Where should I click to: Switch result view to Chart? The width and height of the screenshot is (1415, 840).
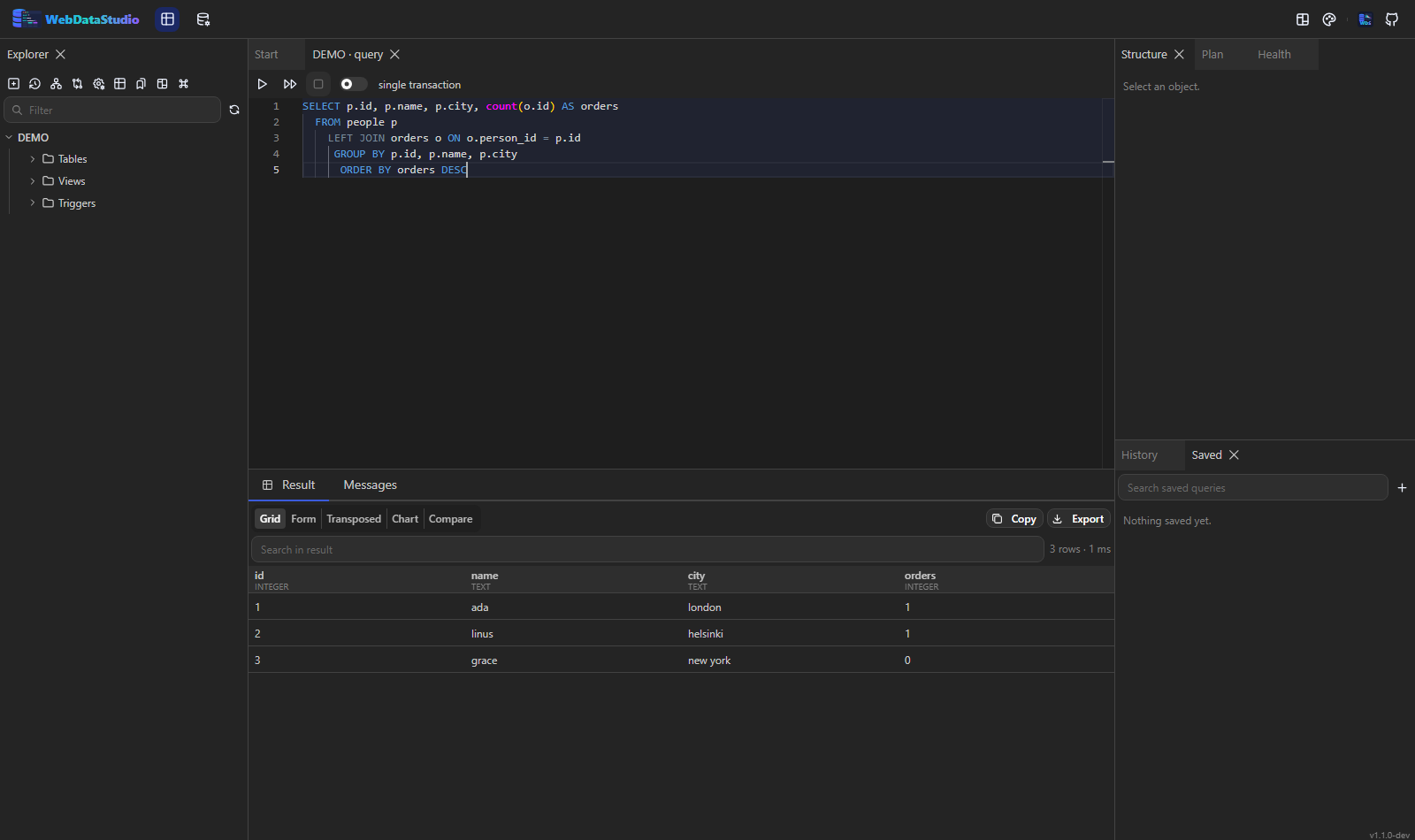pos(405,519)
